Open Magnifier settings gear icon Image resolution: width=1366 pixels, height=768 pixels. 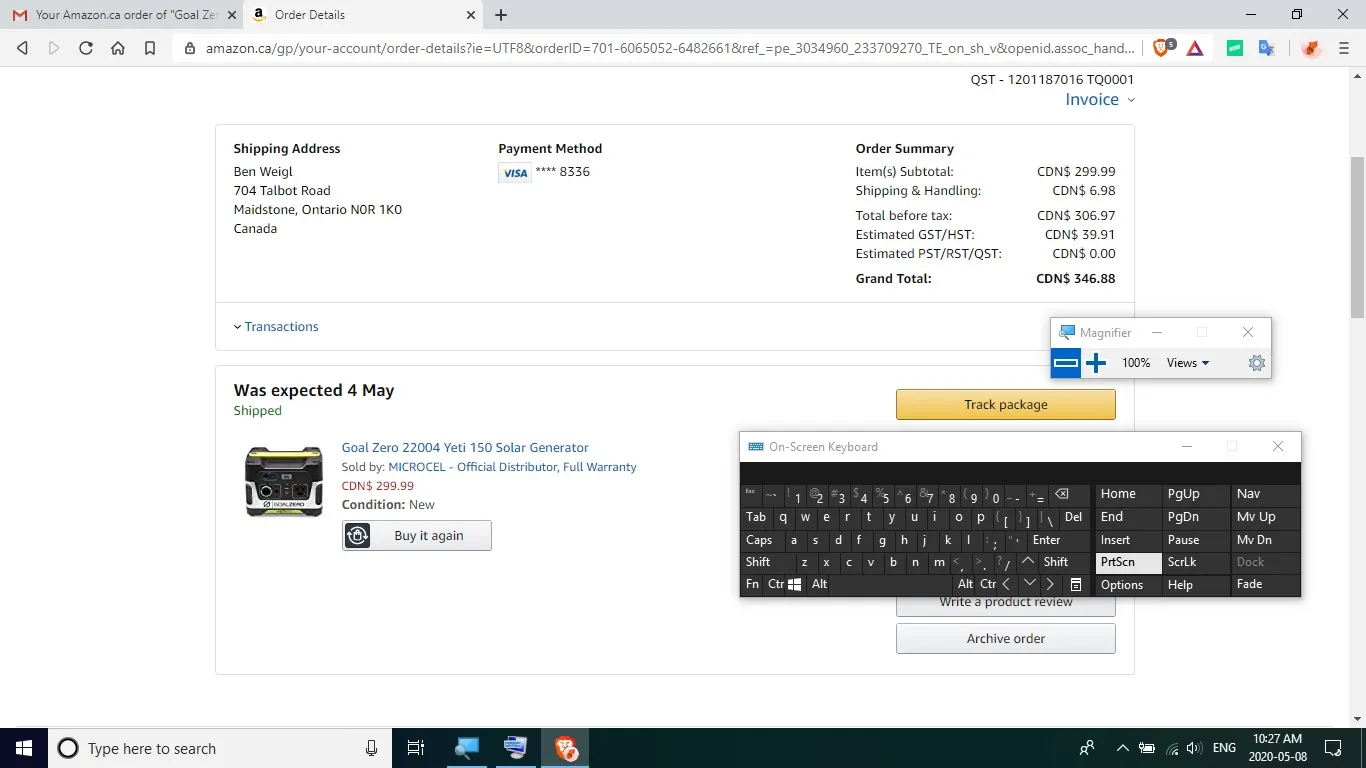point(1257,363)
